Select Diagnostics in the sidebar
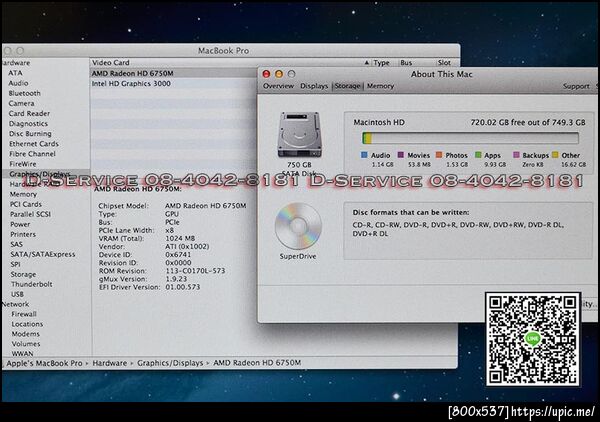The height and width of the screenshot is (422, 600). [x=28, y=124]
